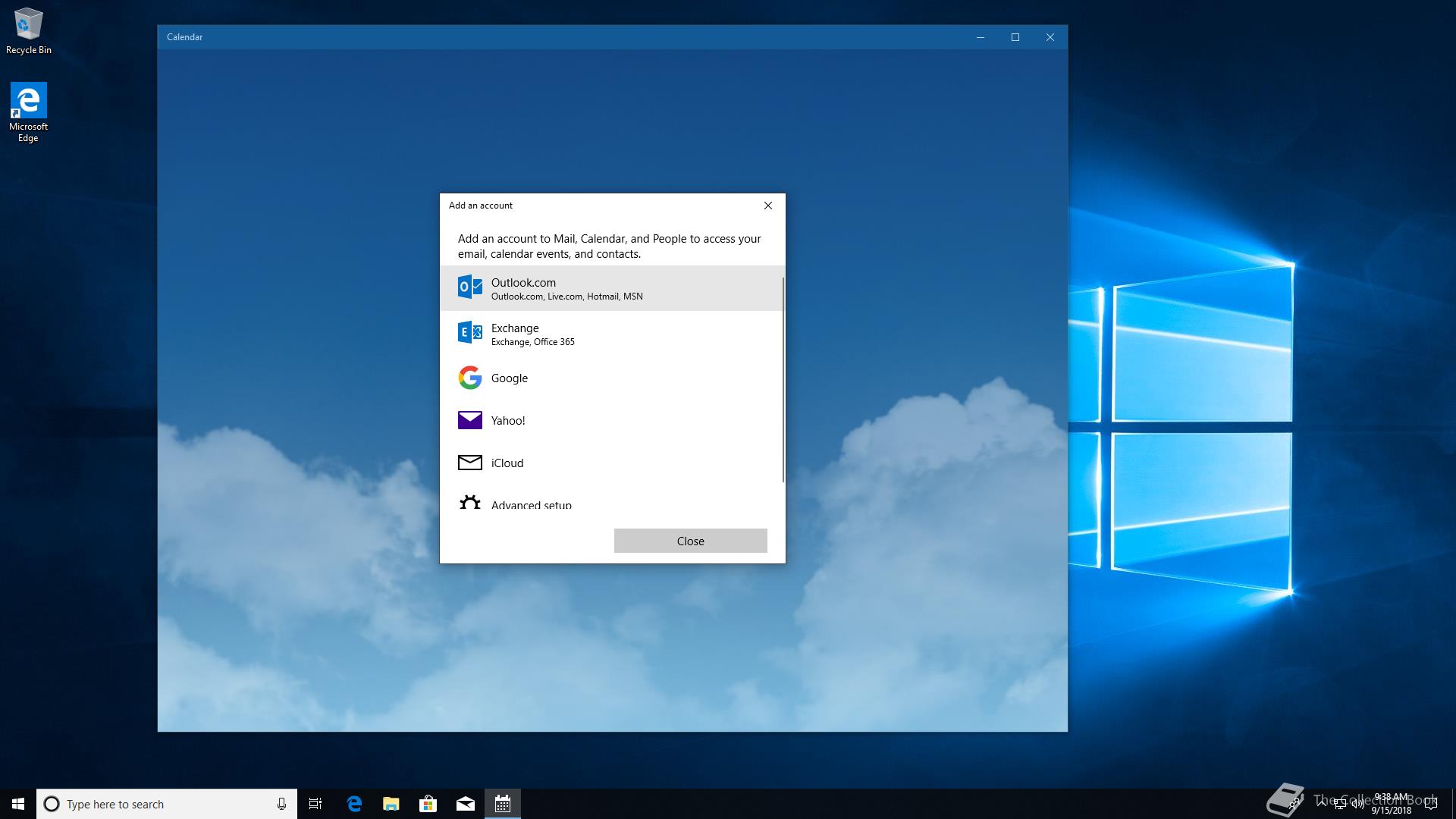This screenshot has height=819, width=1456.
Task: Click the Calendar app taskbar icon
Action: (503, 804)
